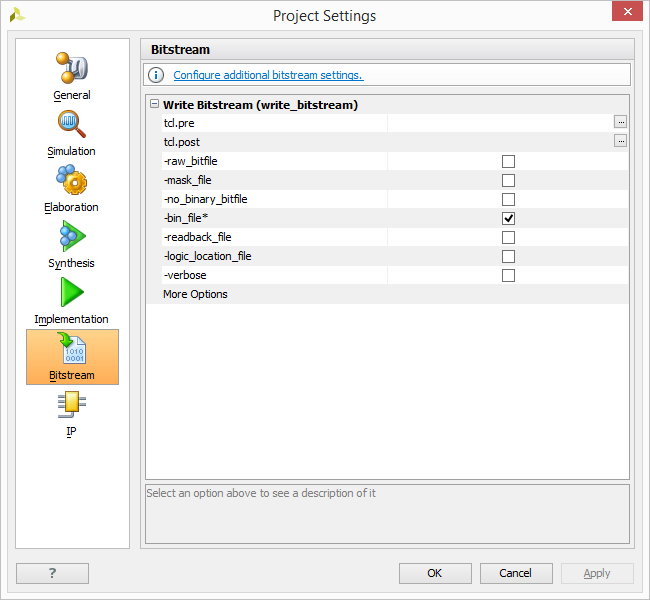Image resolution: width=650 pixels, height=600 pixels.
Task: Click the tcl.post value field
Action: (500, 142)
